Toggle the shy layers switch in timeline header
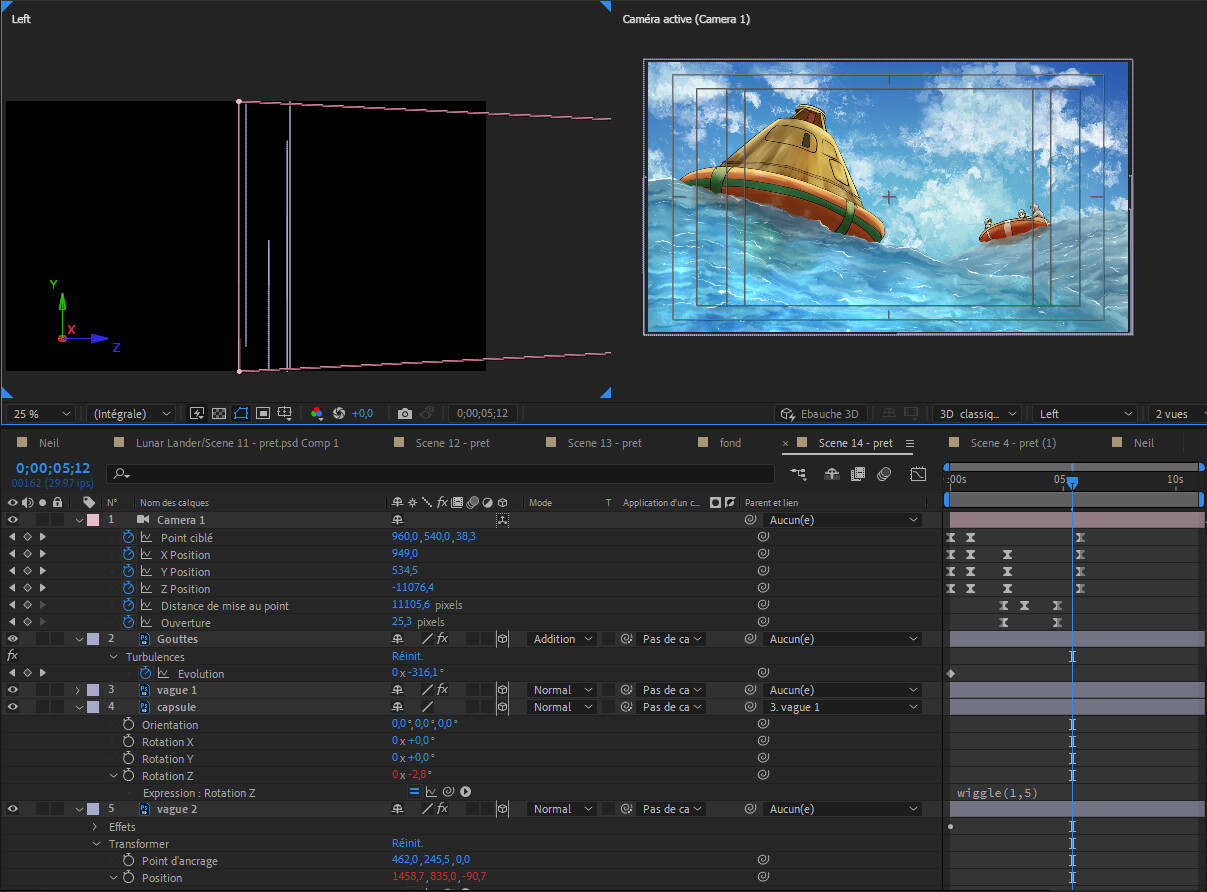Viewport: 1207px width, 892px height. tap(831, 473)
